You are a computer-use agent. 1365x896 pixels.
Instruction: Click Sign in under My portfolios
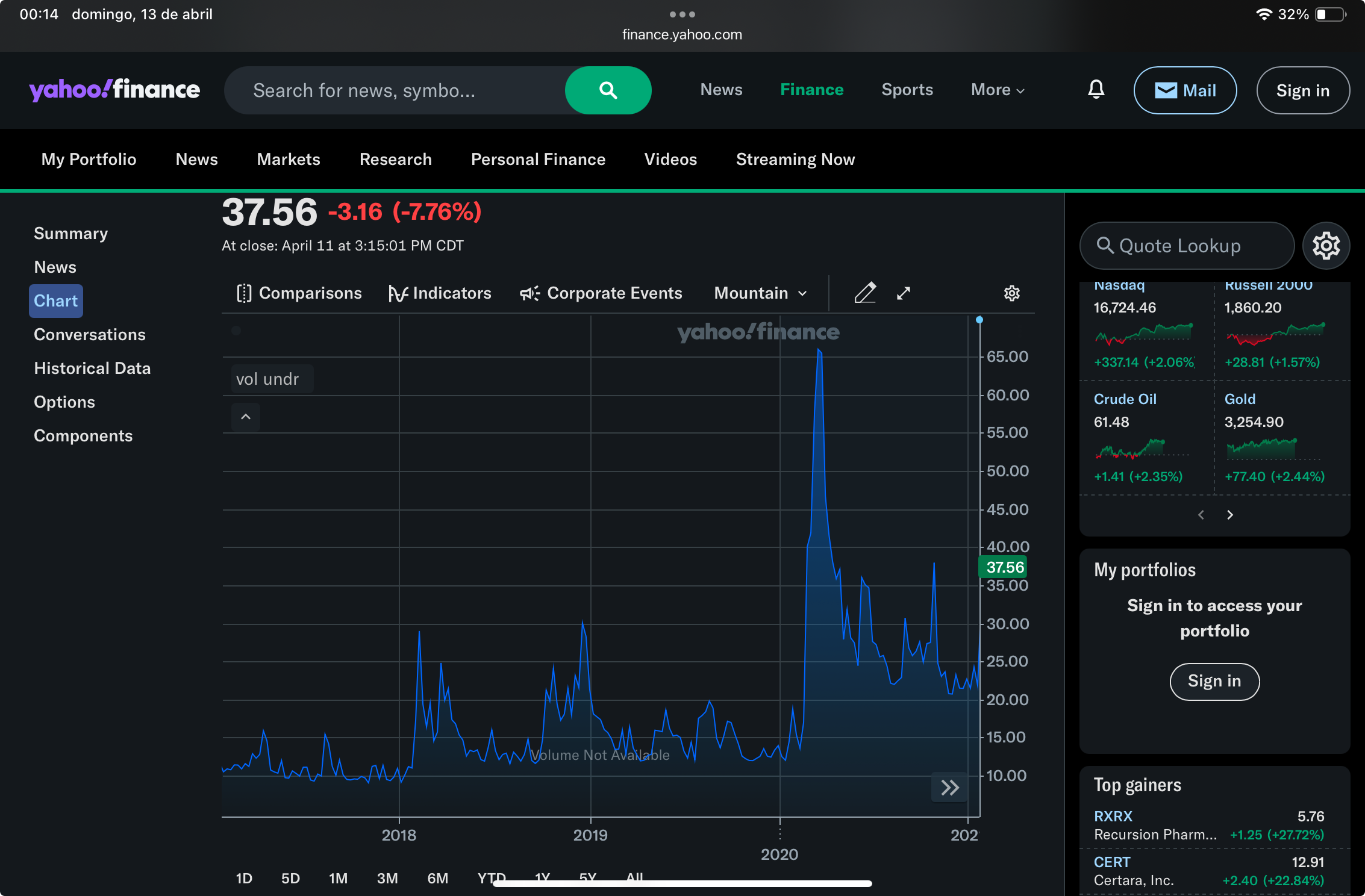tap(1214, 681)
